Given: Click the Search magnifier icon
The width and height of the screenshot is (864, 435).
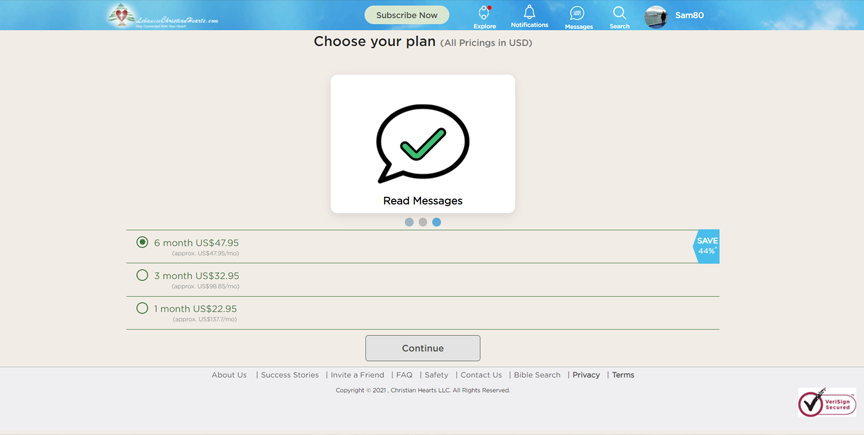Looking at the screenshot, I should [x=619, y=14].
